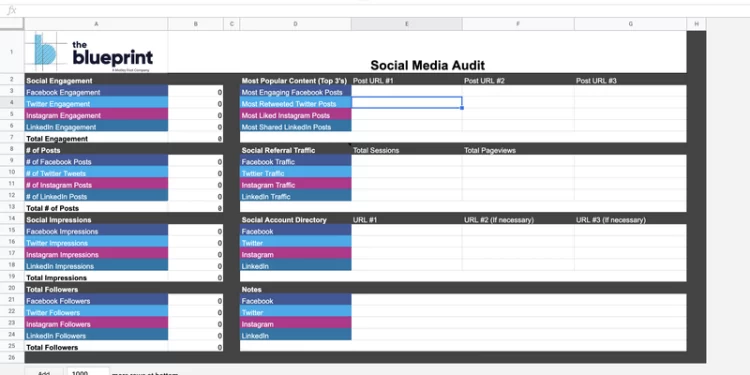Click the Add rows button at bottom
750x375 pixels.
tap(44, 372)
